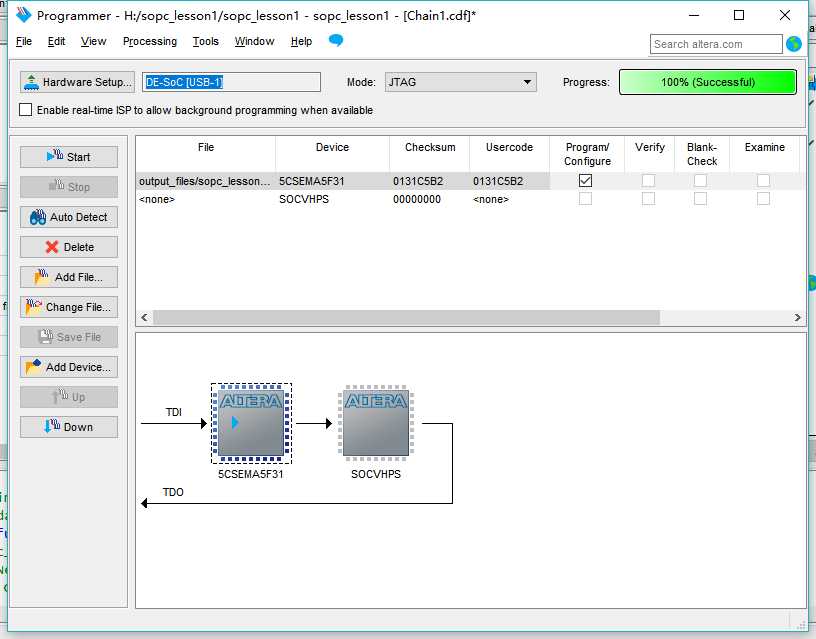Open the Add File dialog
This screenshot has width=816, height=639.
coord(69,277)
